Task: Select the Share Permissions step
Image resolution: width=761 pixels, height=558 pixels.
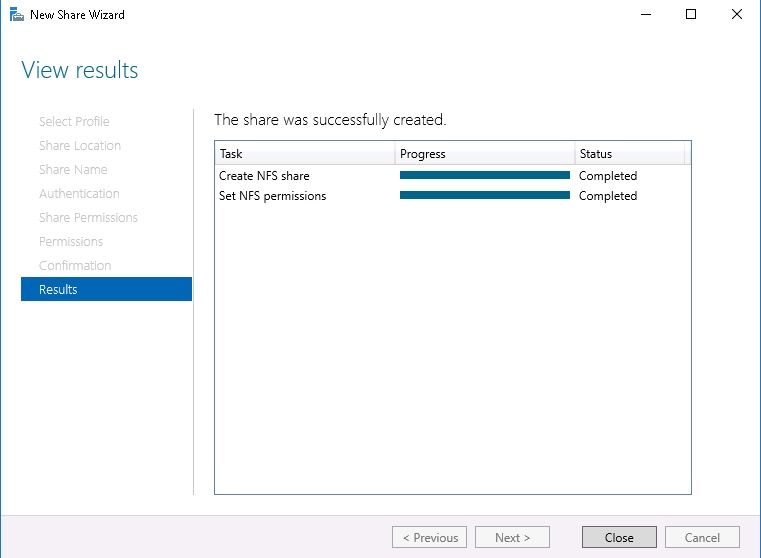Action: (x=88, y=217)
